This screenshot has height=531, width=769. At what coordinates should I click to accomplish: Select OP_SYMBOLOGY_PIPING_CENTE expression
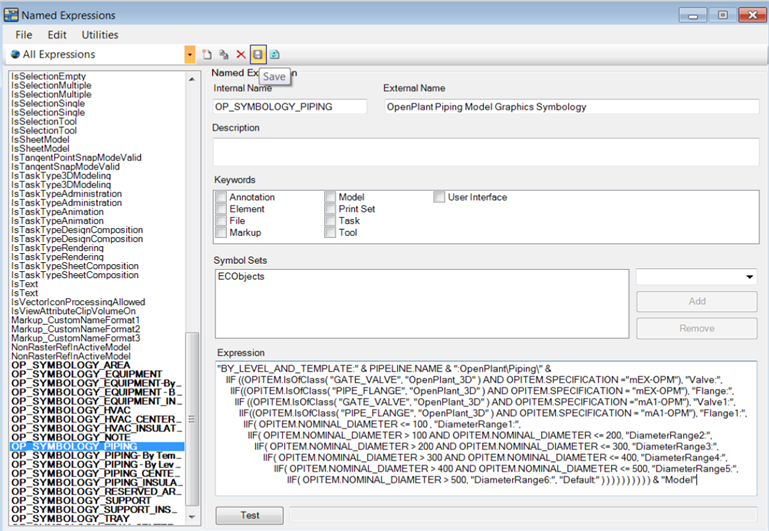tap(96, 474)
